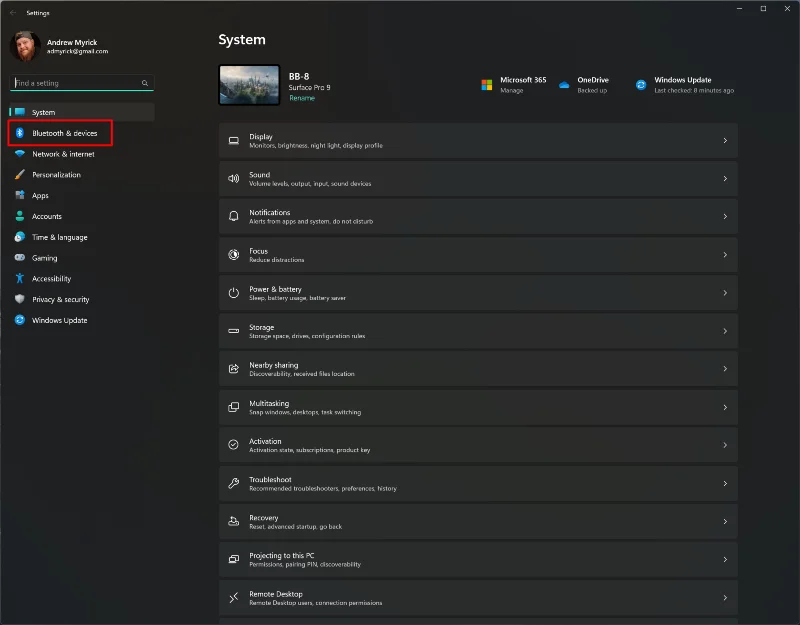Screen dimensions: 800x625
Task: Click the user profile avatar photo
Action: [x=25, y=46]
